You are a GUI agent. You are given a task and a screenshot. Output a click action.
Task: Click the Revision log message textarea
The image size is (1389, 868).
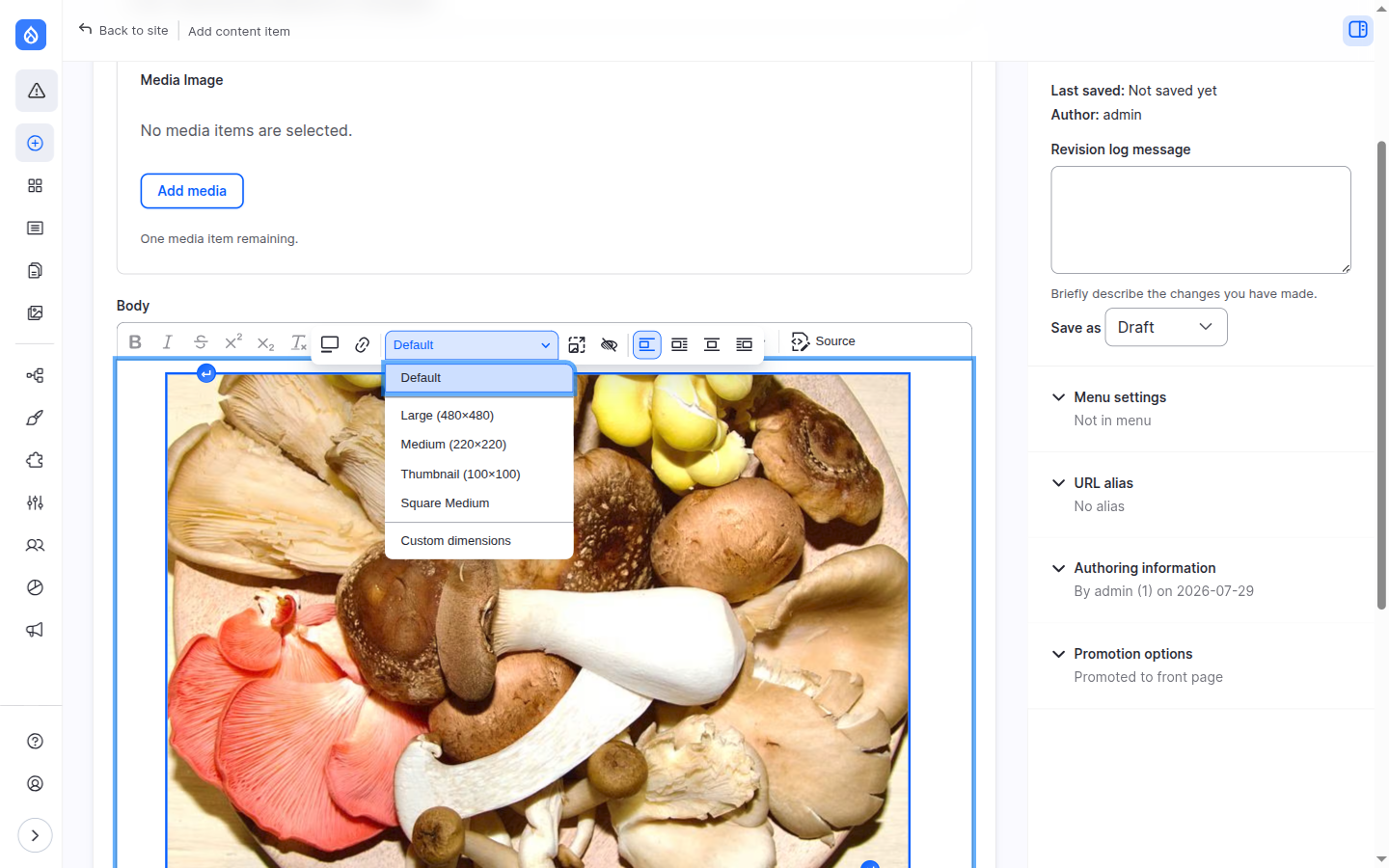[1201, 220]
